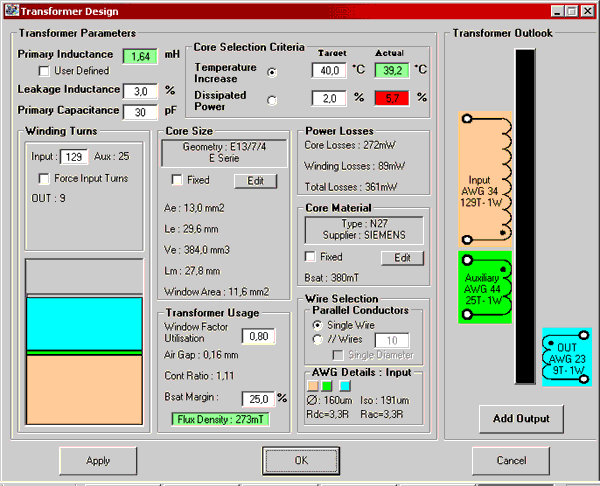Click 'OUT : 9' text
Image resolution: width=600 pixels, height=486 pixels.
48,198
